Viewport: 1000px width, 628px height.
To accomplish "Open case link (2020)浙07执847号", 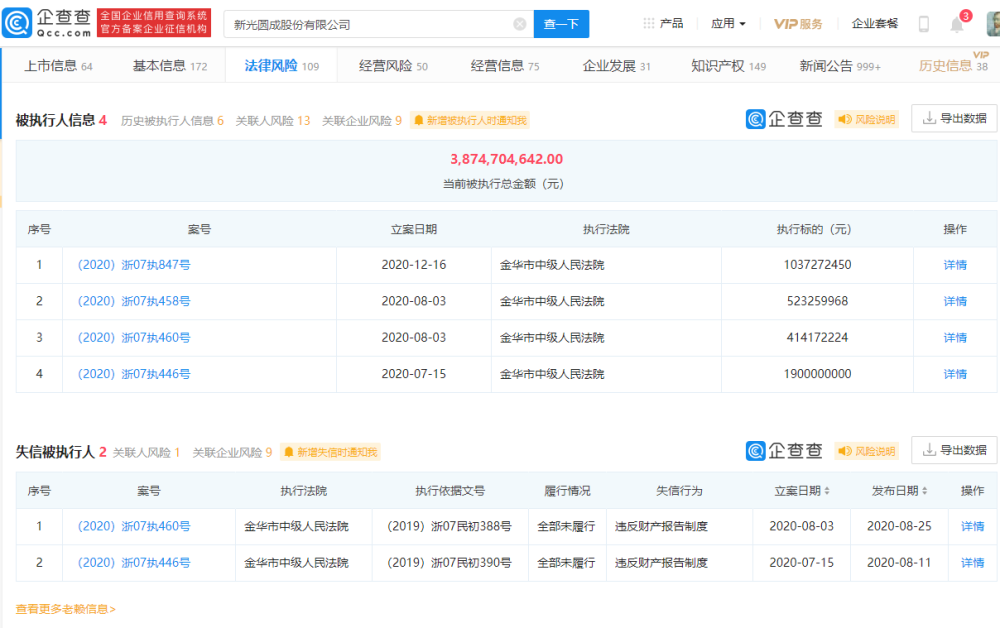I will click(134, 265).
